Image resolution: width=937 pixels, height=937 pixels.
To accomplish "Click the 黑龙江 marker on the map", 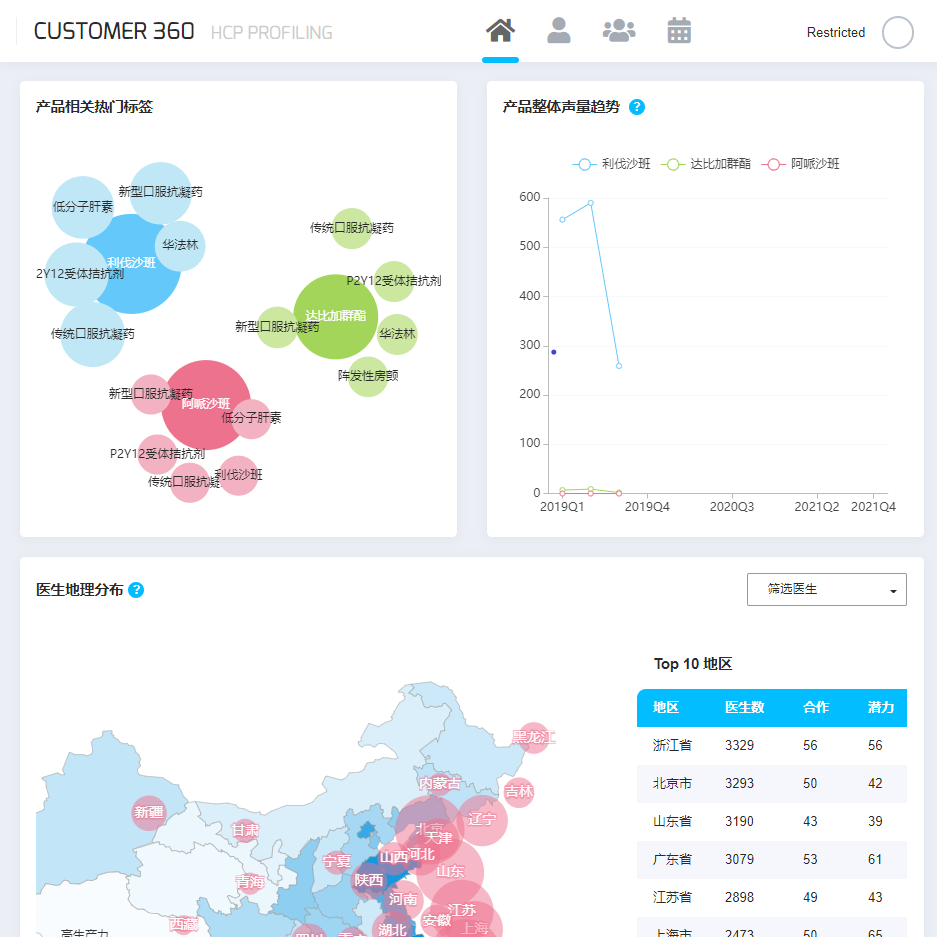I will coord(533,737).
